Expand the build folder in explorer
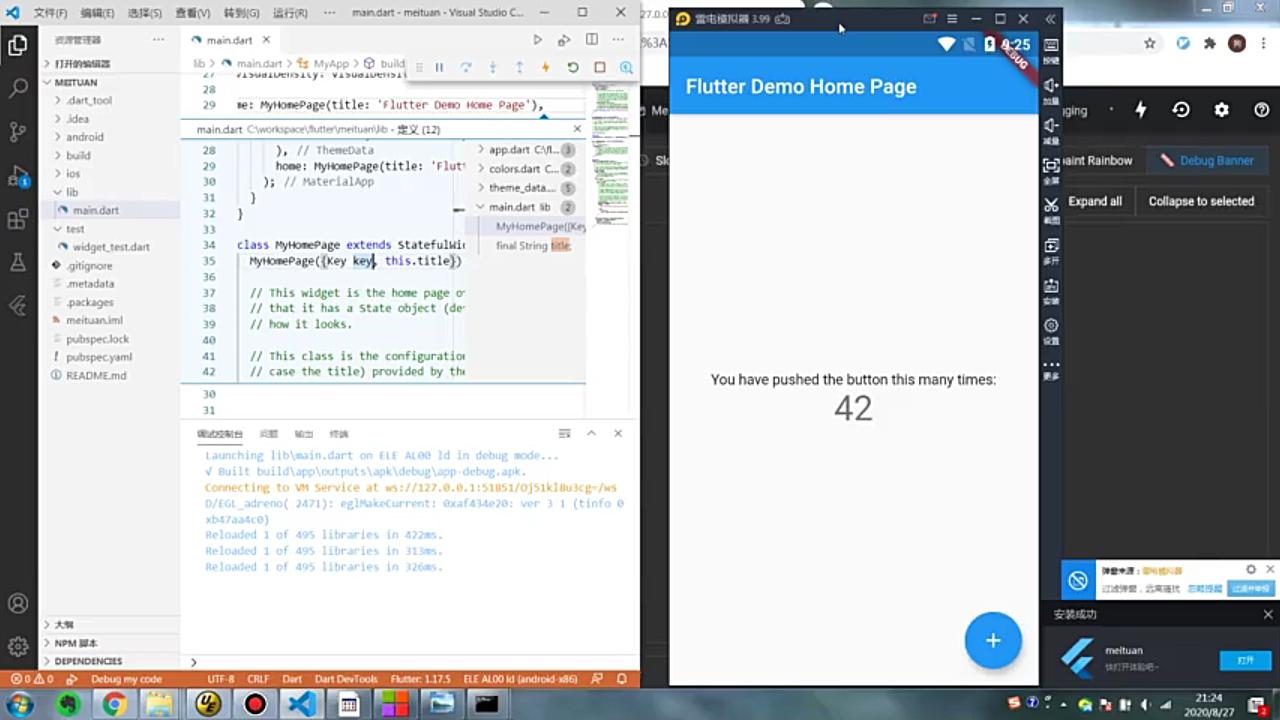The image size is (1280, 720). click(x=109, y=155)
